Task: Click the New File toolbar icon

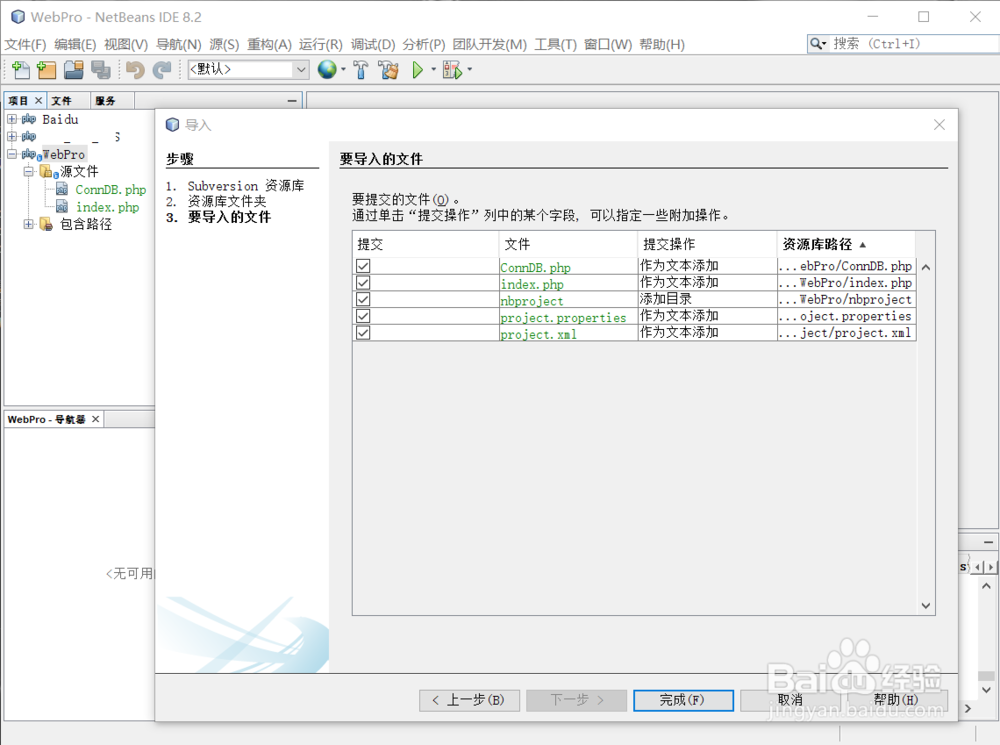Action: point(20,70)
